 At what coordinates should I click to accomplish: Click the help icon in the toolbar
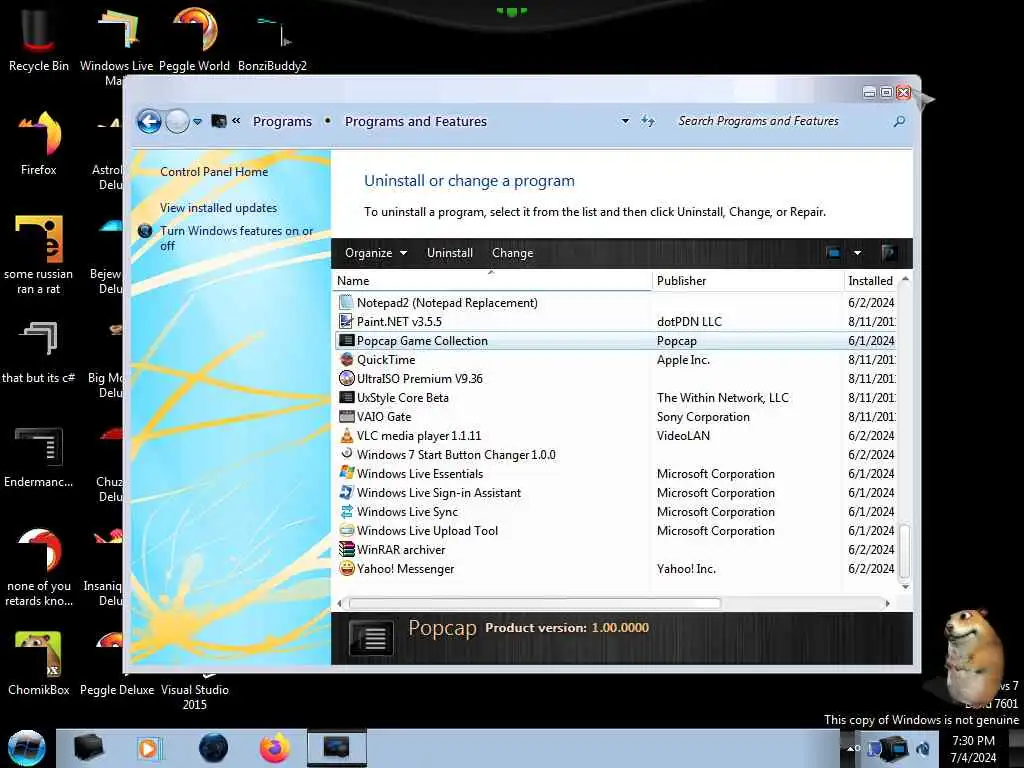(888, 253)
